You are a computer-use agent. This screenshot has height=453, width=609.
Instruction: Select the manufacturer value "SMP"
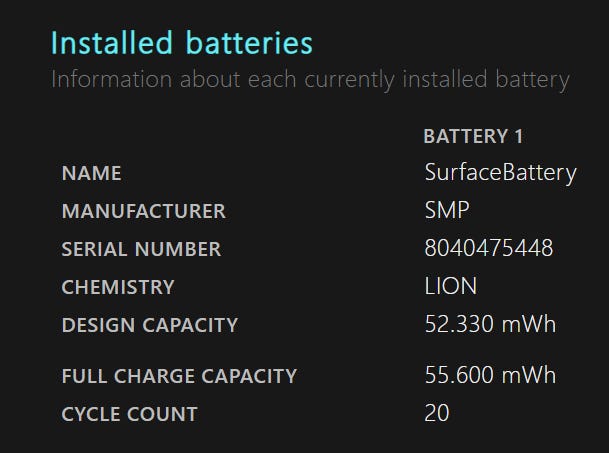coord(447,211)
